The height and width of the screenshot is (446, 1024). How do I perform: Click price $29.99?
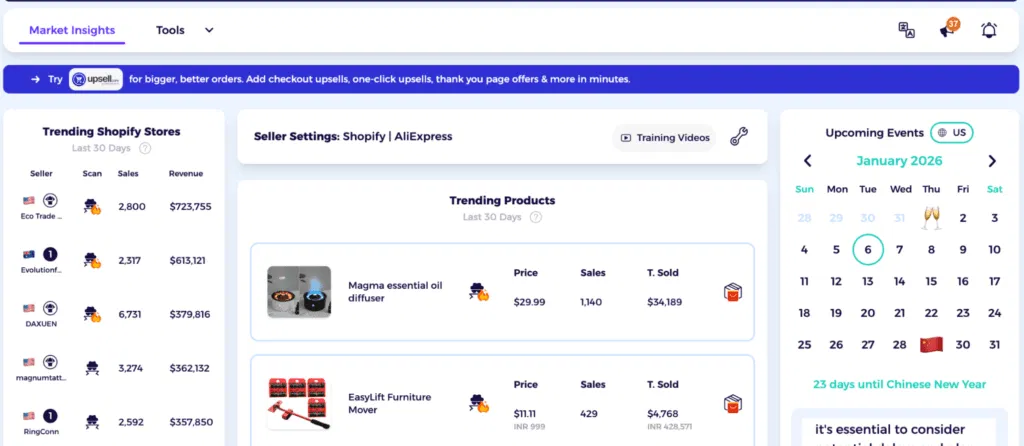tap(529, 302)
